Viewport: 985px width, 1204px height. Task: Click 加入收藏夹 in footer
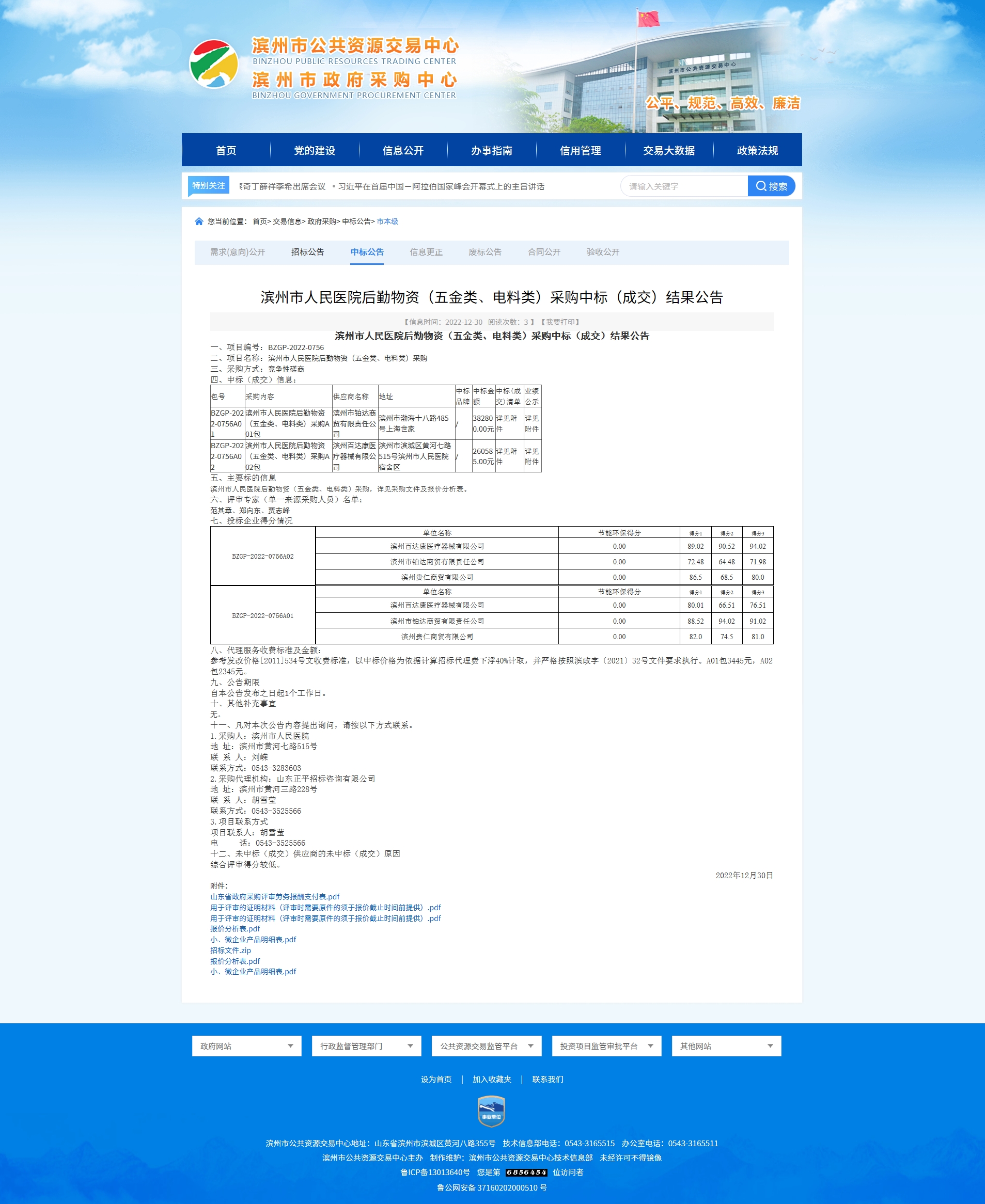coord(492,1079)
